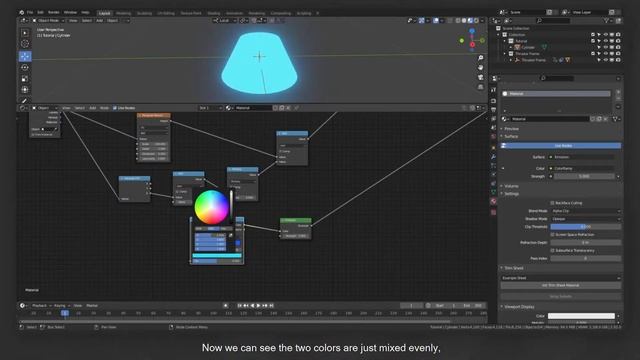Select the Transform tool
The width and height of the screenshot is (640, 360).
25,89
